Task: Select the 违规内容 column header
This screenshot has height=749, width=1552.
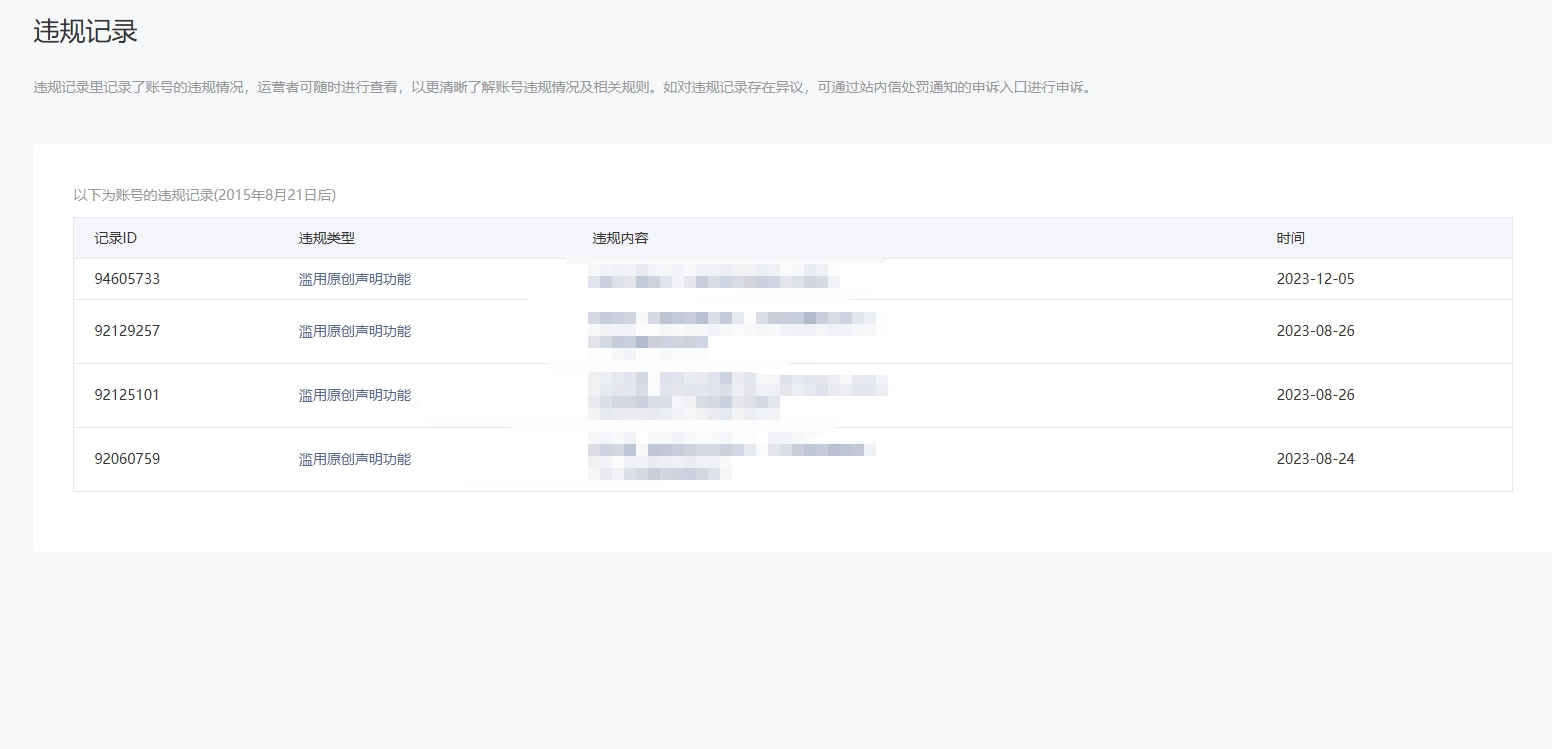Action: (620, 238)
